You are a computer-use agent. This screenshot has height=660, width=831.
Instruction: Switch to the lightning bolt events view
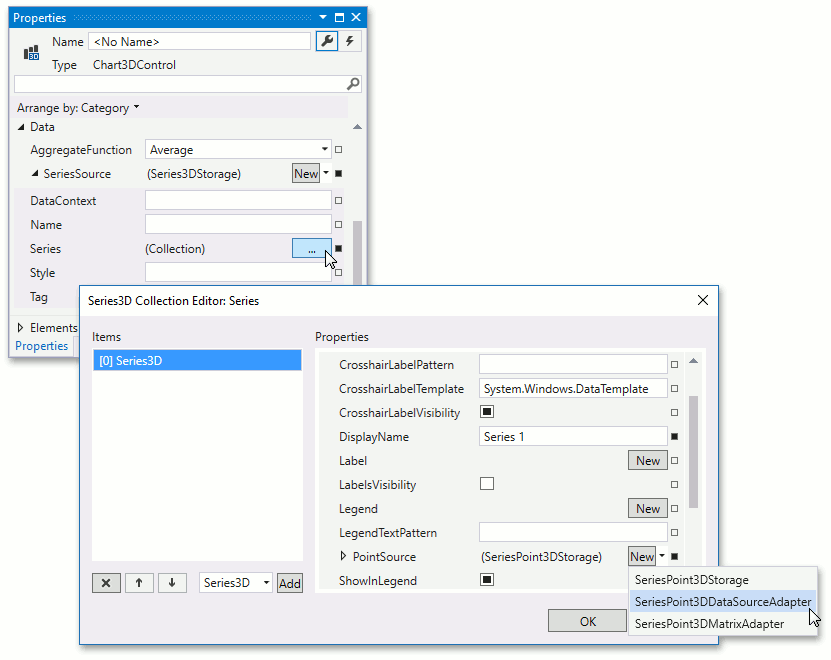pos(350,41)
